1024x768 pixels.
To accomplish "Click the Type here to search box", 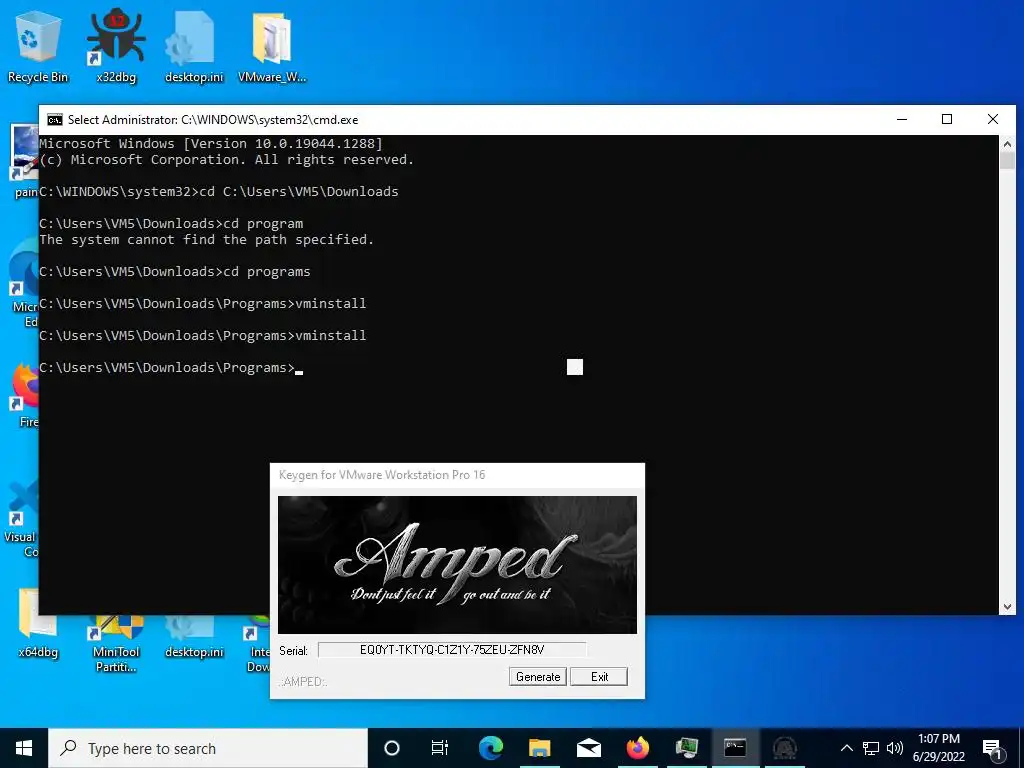I will click(x=208, y=748).
